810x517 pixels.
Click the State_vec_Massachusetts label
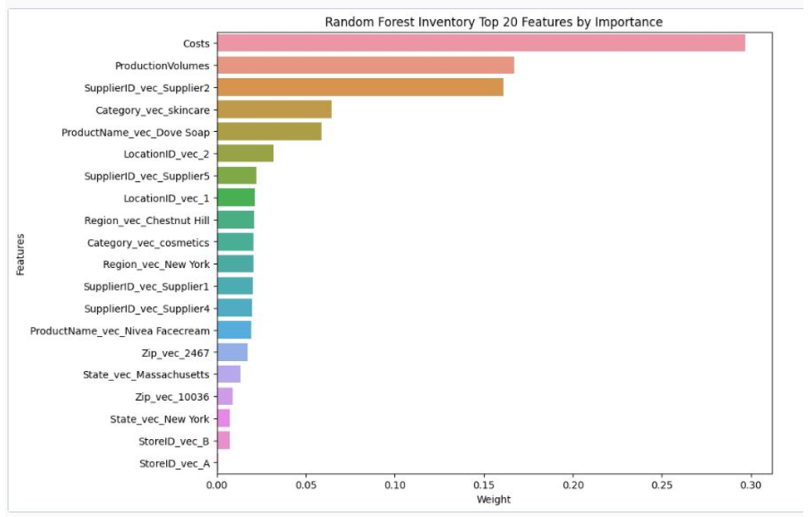tap(146, 374)
